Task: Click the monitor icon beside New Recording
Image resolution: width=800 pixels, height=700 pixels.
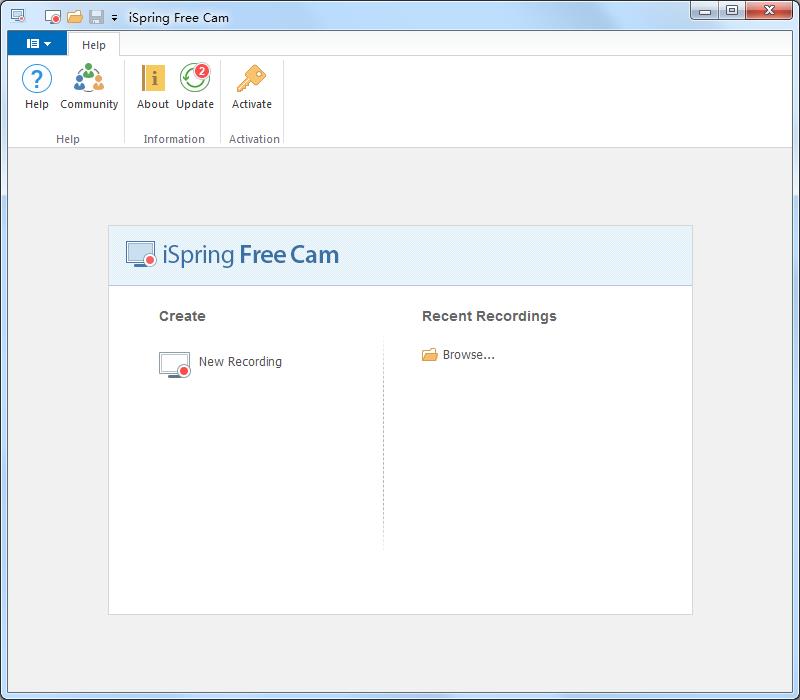Action: pos(174,364)
